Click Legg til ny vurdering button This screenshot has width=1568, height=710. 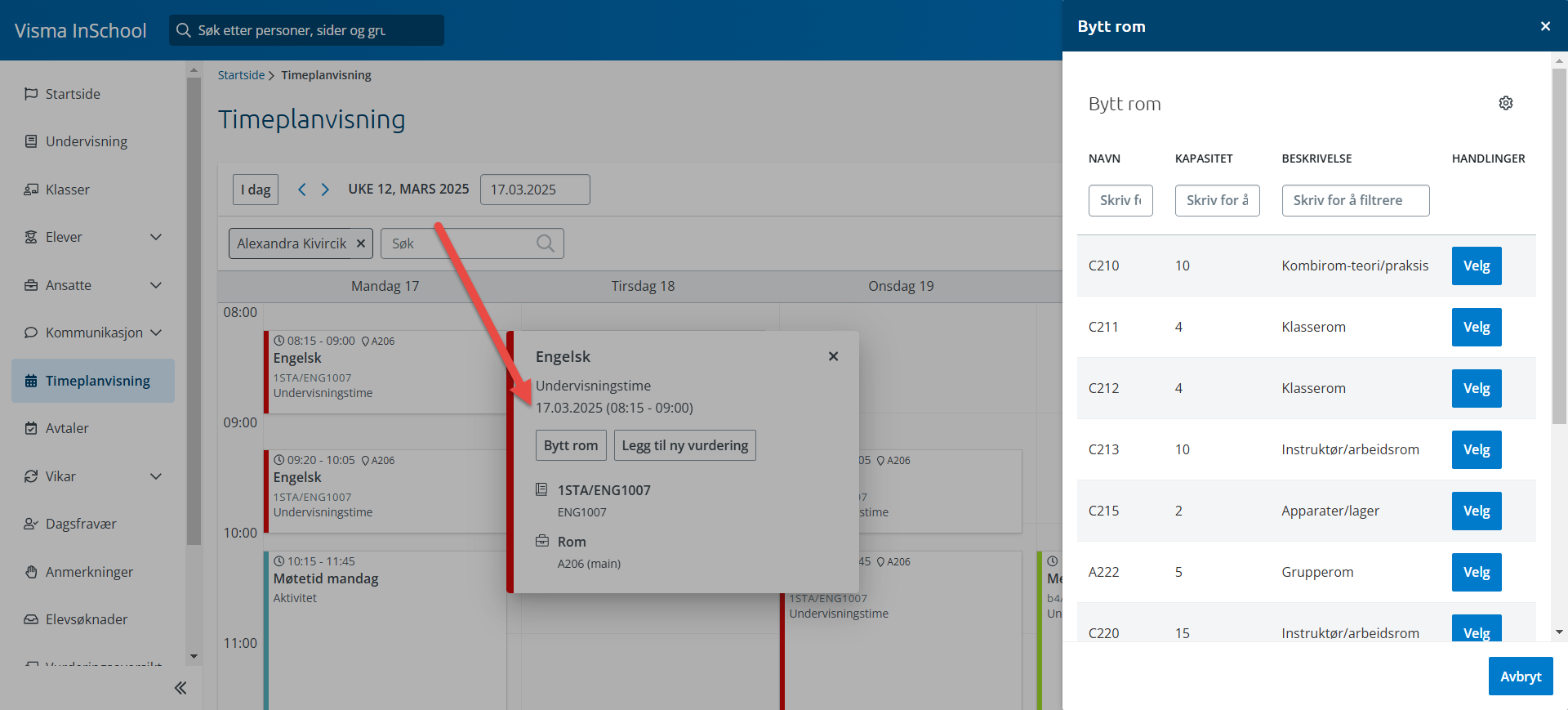pyautogui.click(x=684, y=445)
